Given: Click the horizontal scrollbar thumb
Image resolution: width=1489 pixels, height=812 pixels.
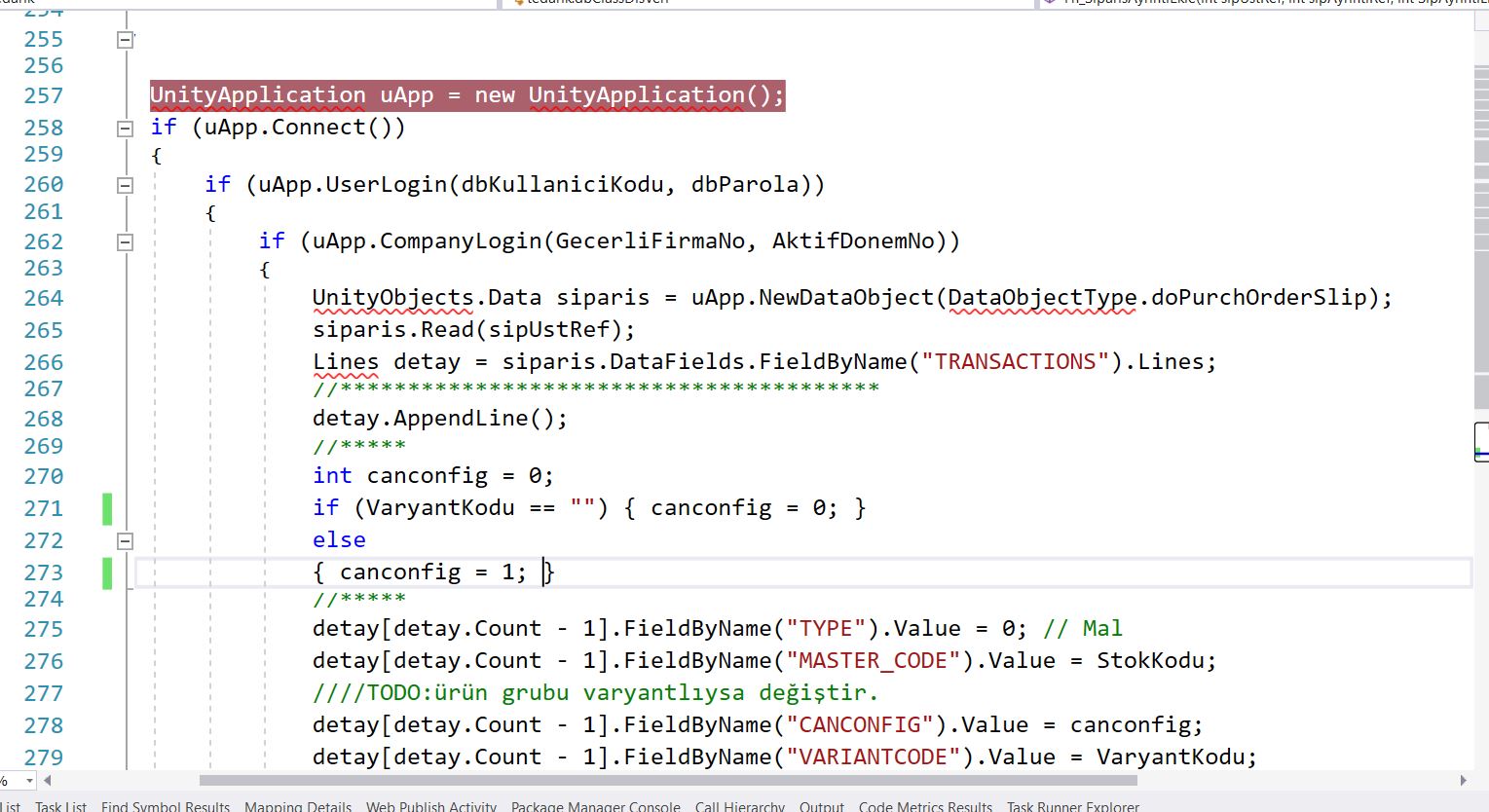Looking at the screenshot, I should tap(668, 781).
